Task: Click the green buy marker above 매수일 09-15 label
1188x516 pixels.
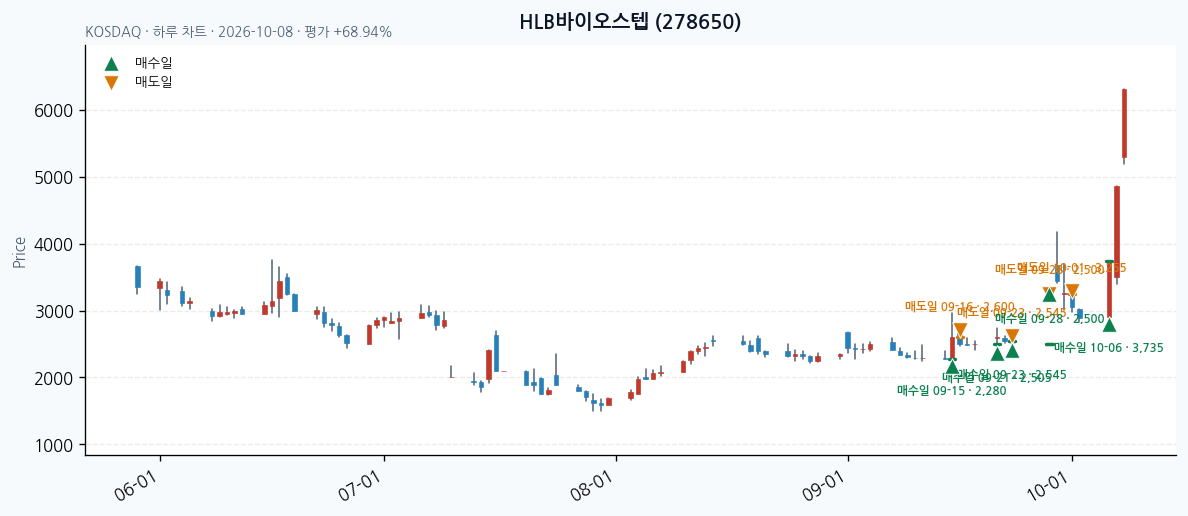Action: pos(952,367)
